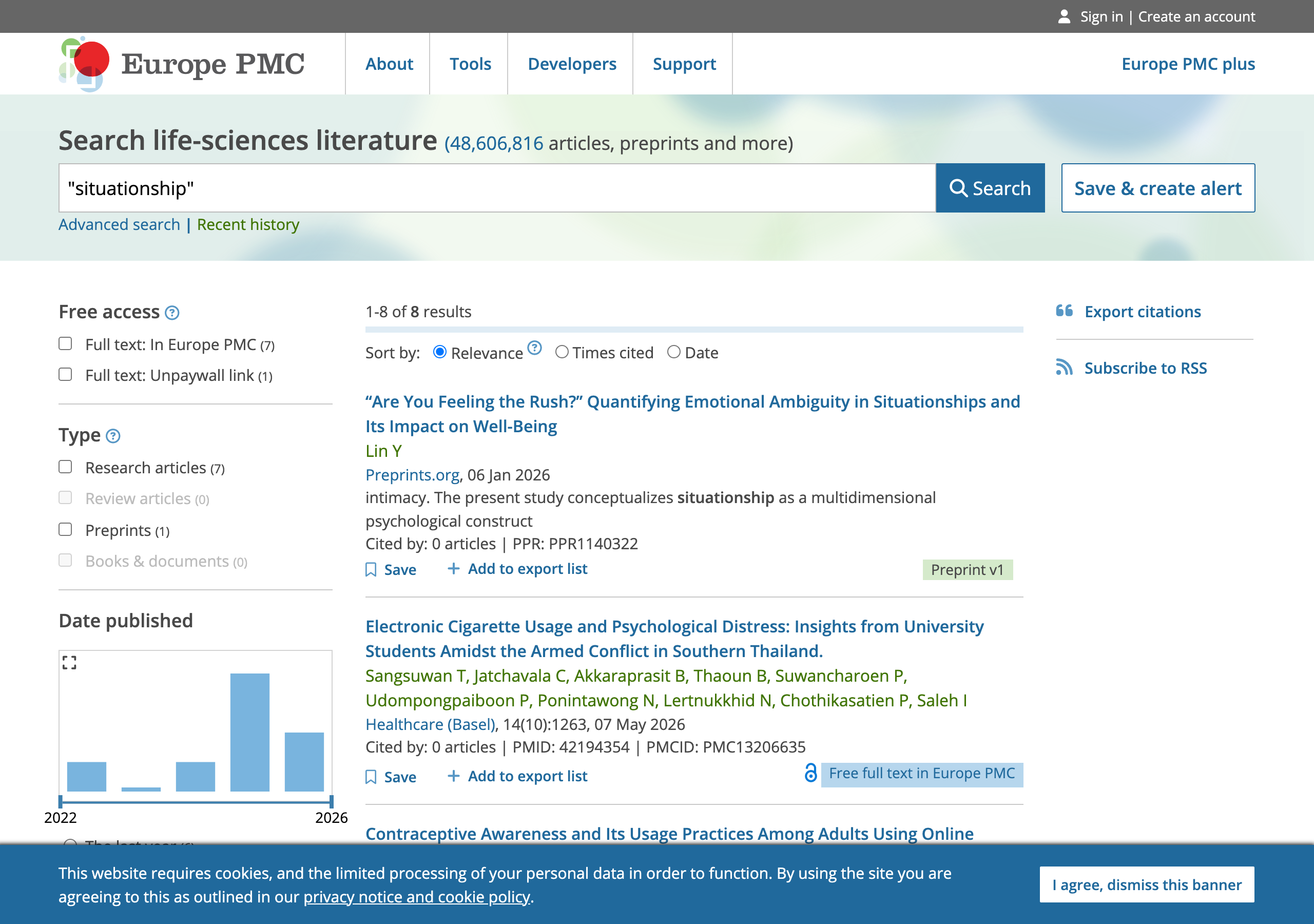Open the Type filter help icon
The image size is (1314, 924).
tap(113, 436)
